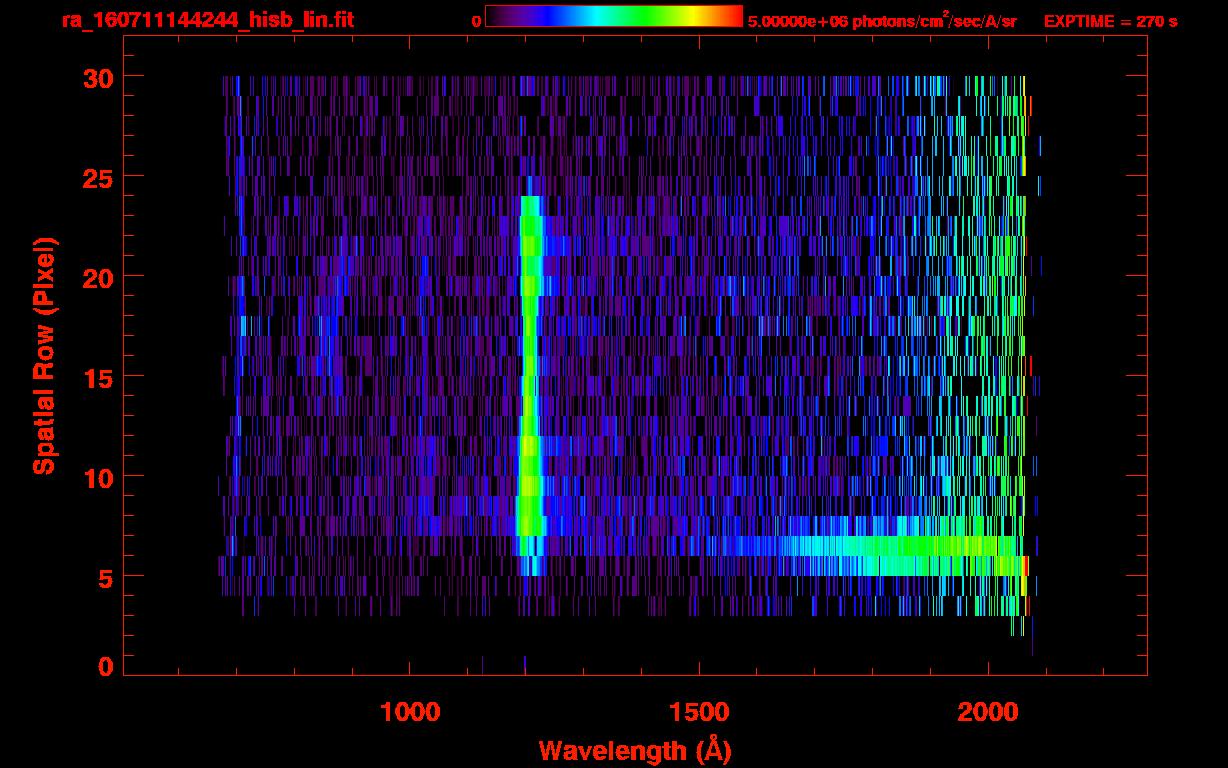Click the colorbar minimum label 0

point(476,21)
